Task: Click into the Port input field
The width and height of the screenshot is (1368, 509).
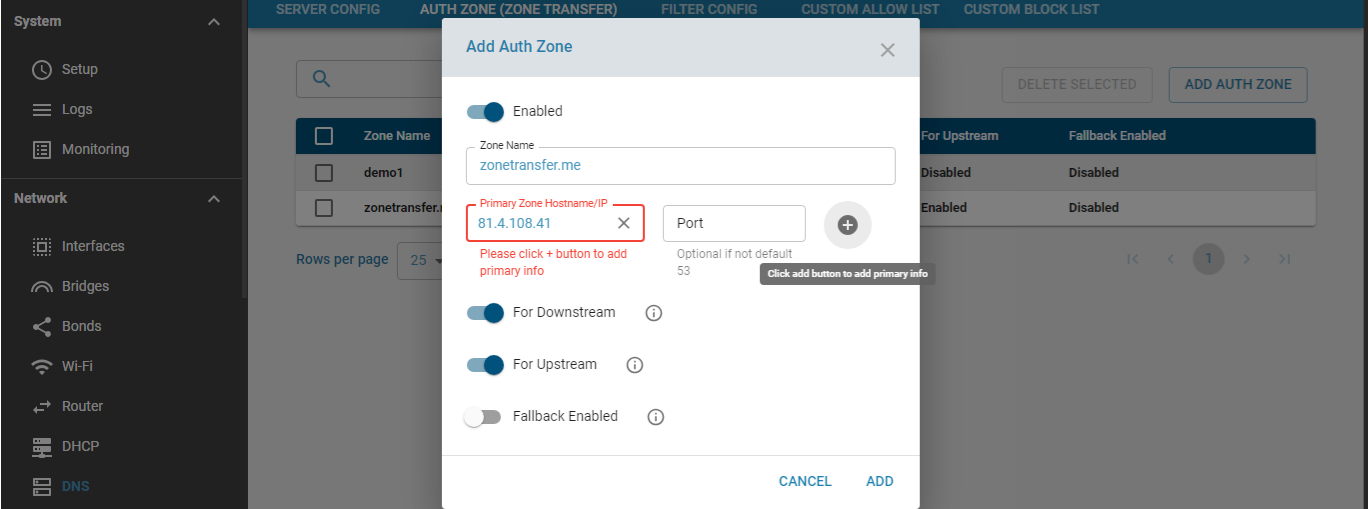Action: click(x=733, y=223)
